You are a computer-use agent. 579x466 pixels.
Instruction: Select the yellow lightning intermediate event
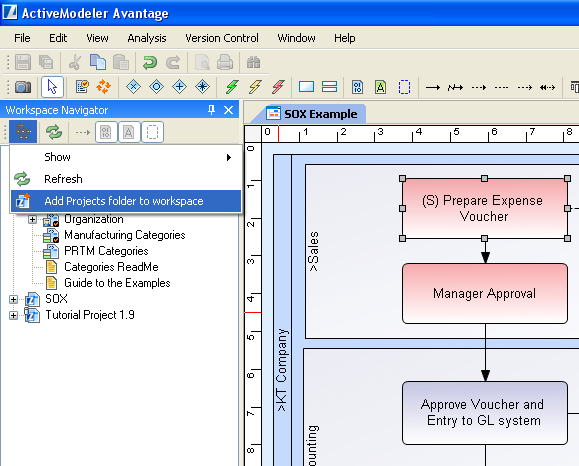pos(255,87)
